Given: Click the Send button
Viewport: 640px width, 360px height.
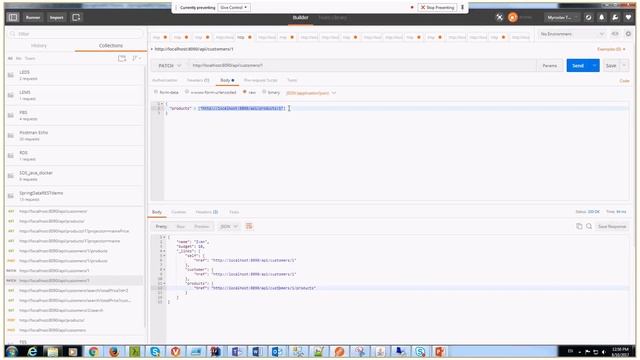Looking at the screenshot, I should point(578,65).
